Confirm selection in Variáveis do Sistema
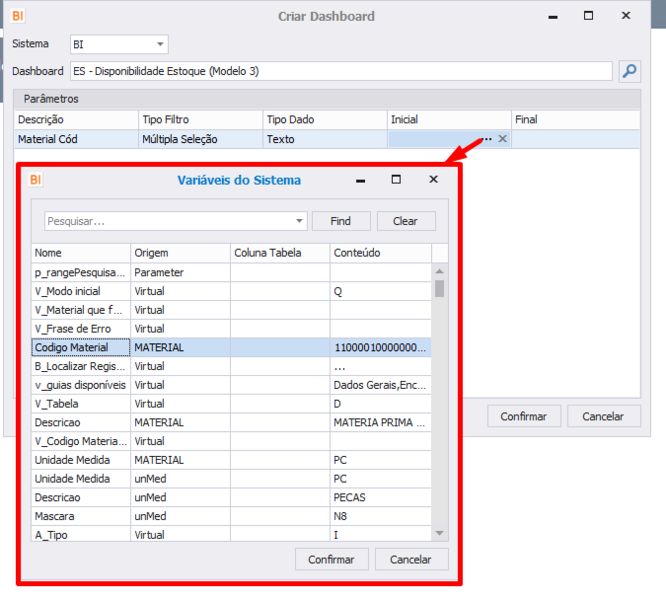Screen dimensions: 666x600 331,559
